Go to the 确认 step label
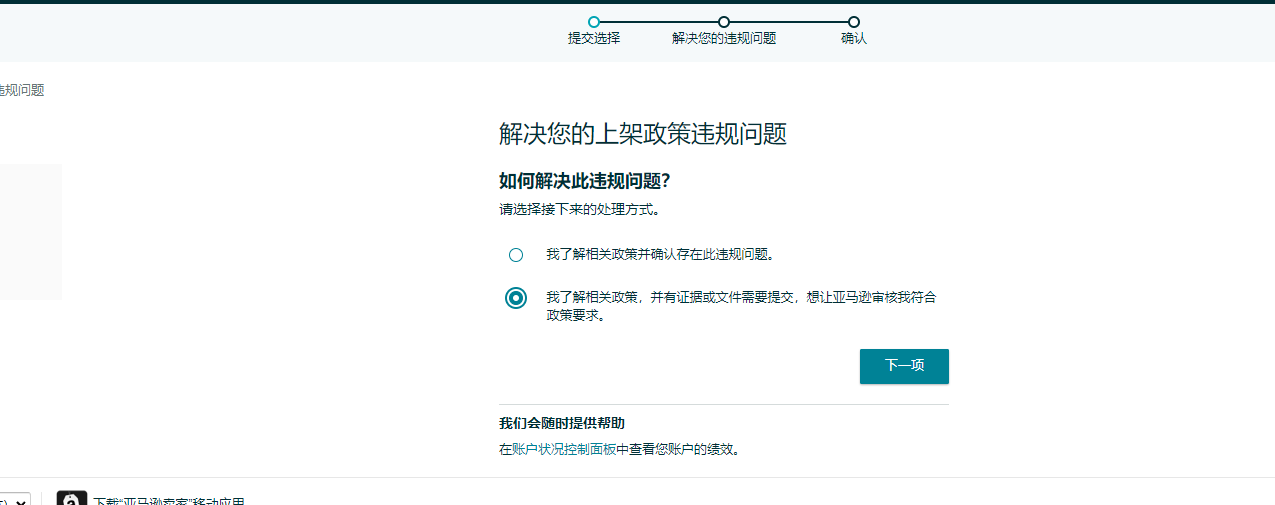 854,39
